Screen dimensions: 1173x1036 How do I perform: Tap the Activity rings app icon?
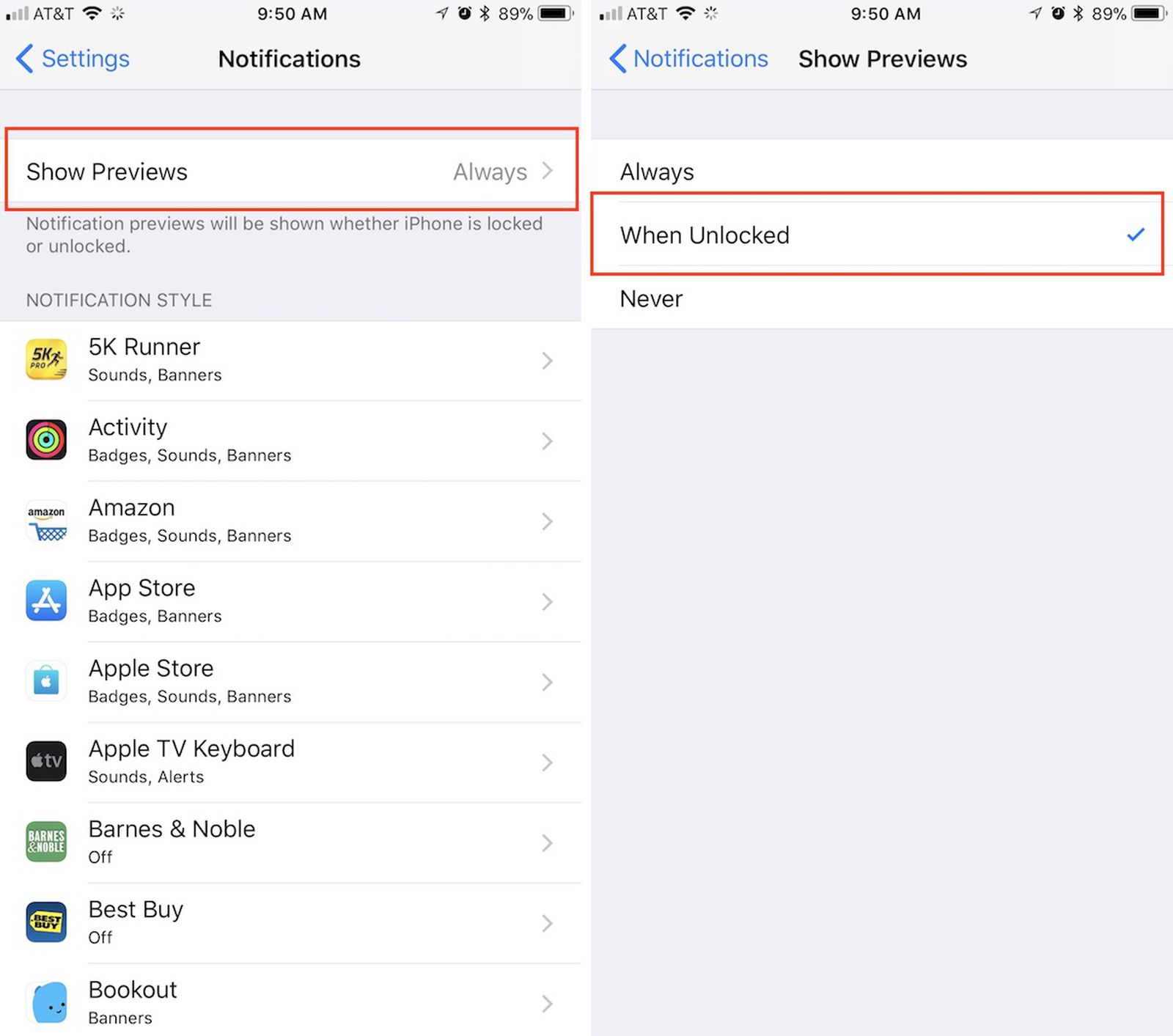[46, 440]
